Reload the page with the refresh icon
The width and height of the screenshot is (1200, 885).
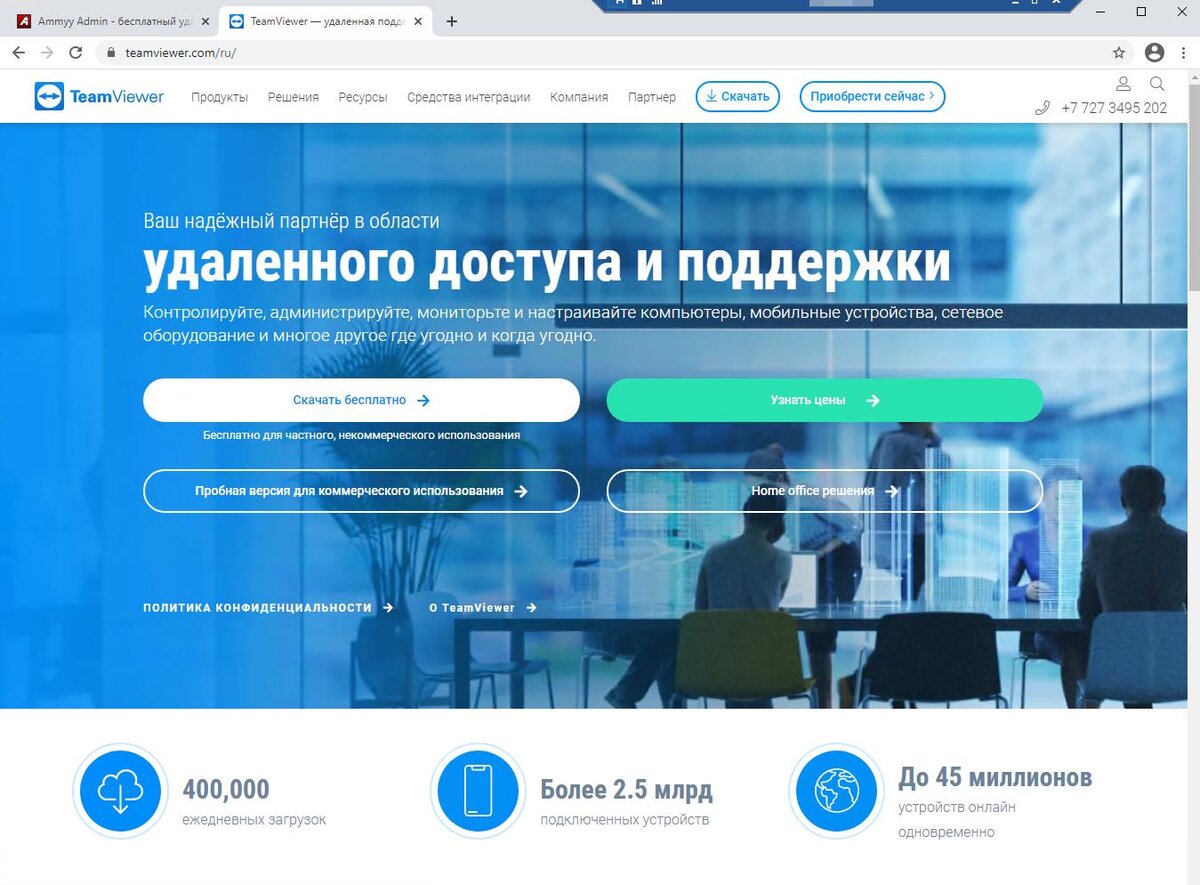point(75,52)
